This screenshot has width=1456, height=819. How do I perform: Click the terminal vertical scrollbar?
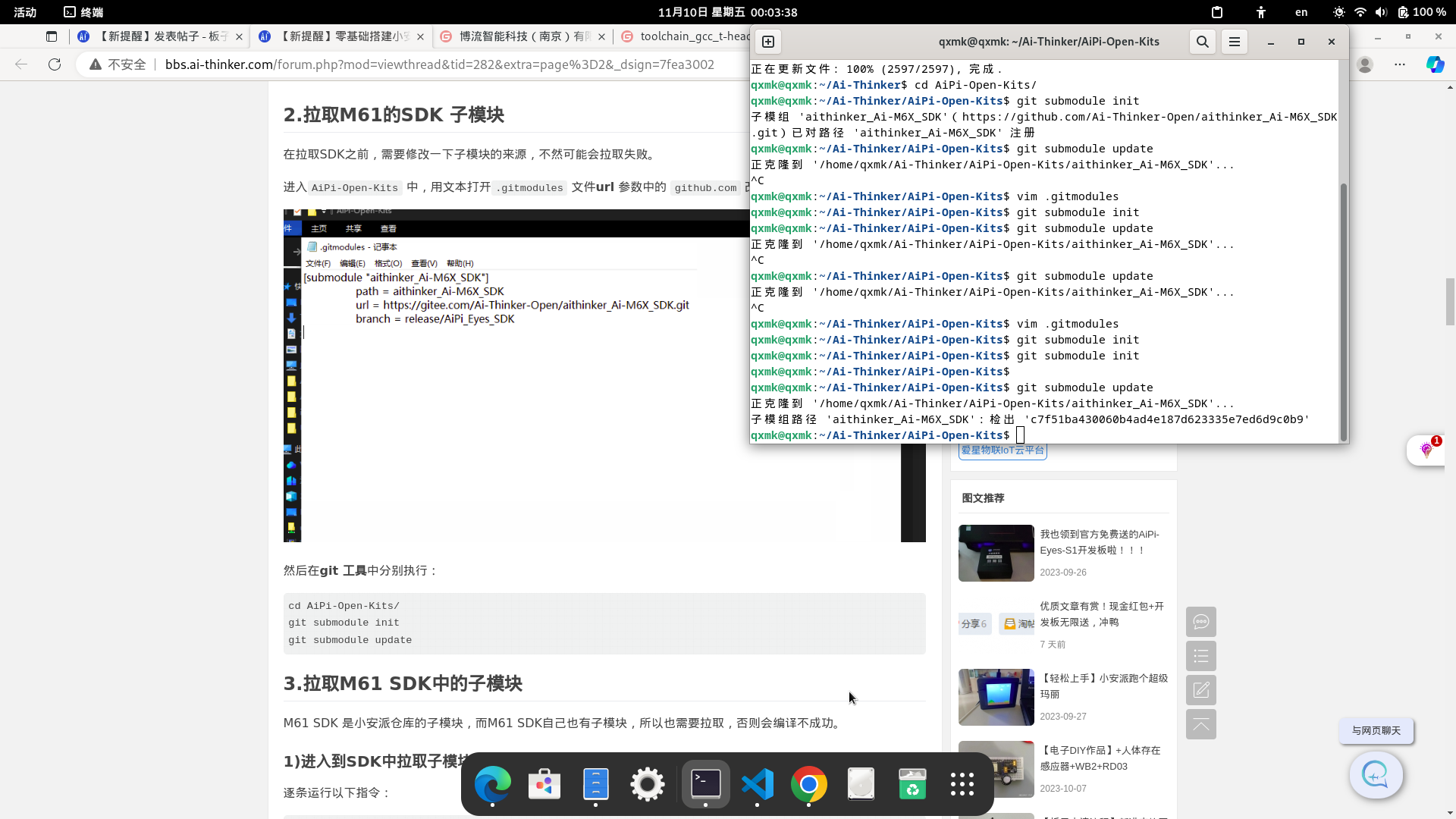point(1344,311)
